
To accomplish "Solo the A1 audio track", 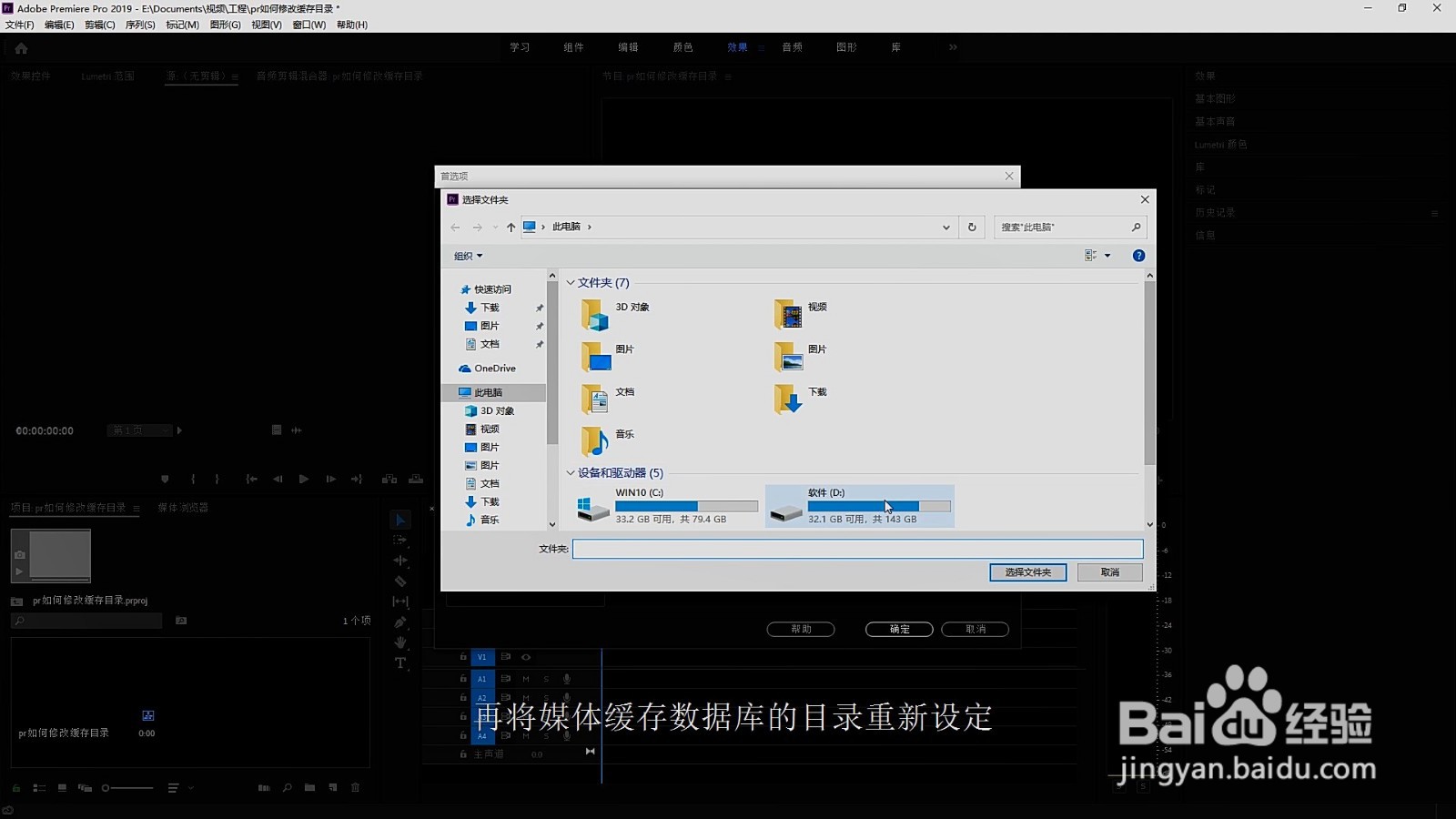I will tap(547, 679).
